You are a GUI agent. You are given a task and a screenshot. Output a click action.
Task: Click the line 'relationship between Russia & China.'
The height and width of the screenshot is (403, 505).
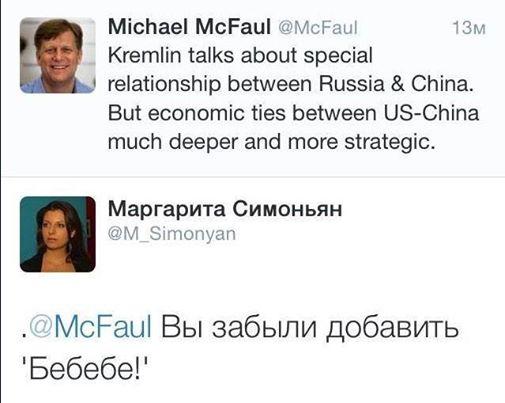(x=291, y=84)
